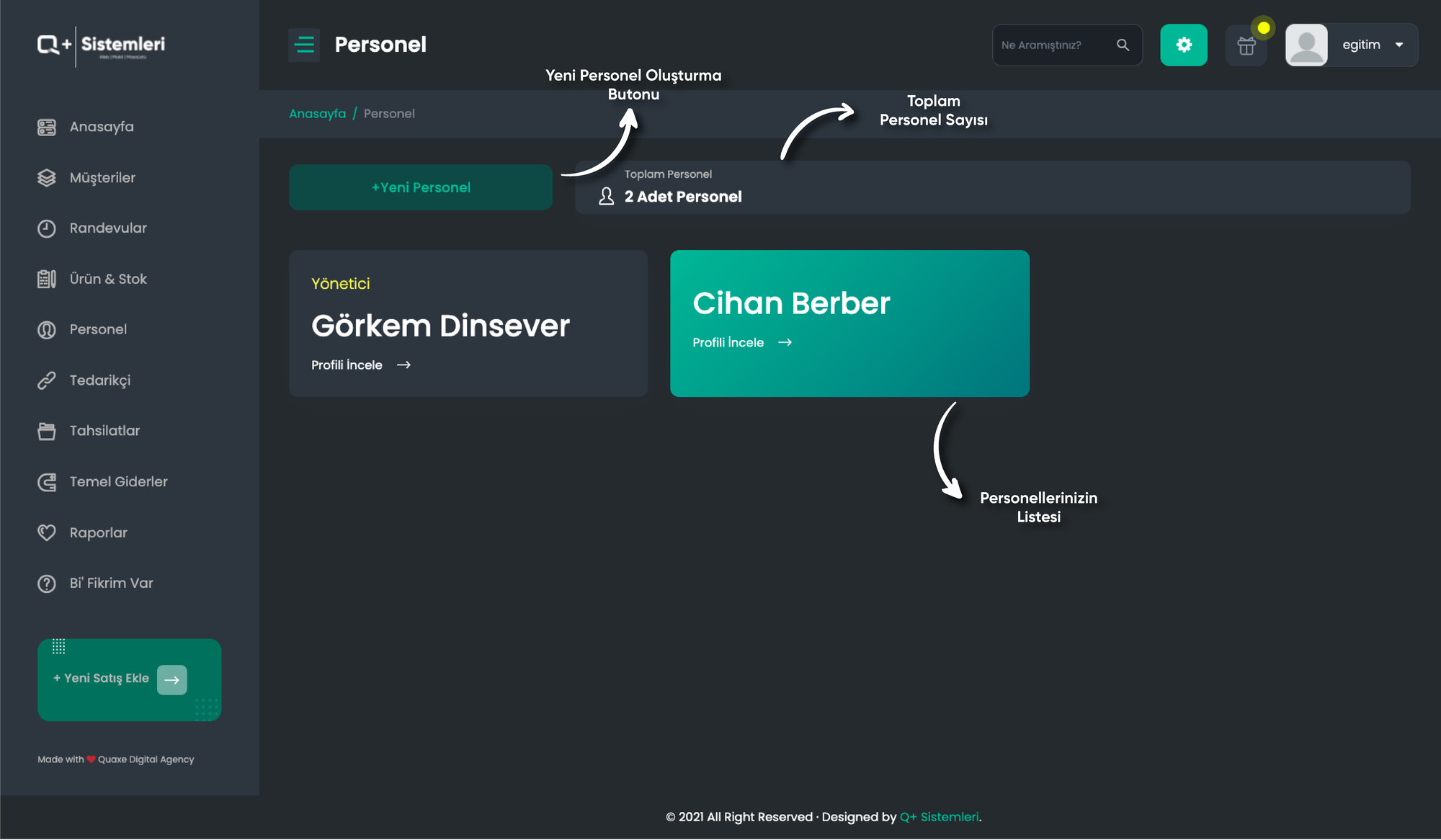Click the Raporlar heart icon
The height and width of the screenshot is (840, 1441).
[x=46, y=532]
